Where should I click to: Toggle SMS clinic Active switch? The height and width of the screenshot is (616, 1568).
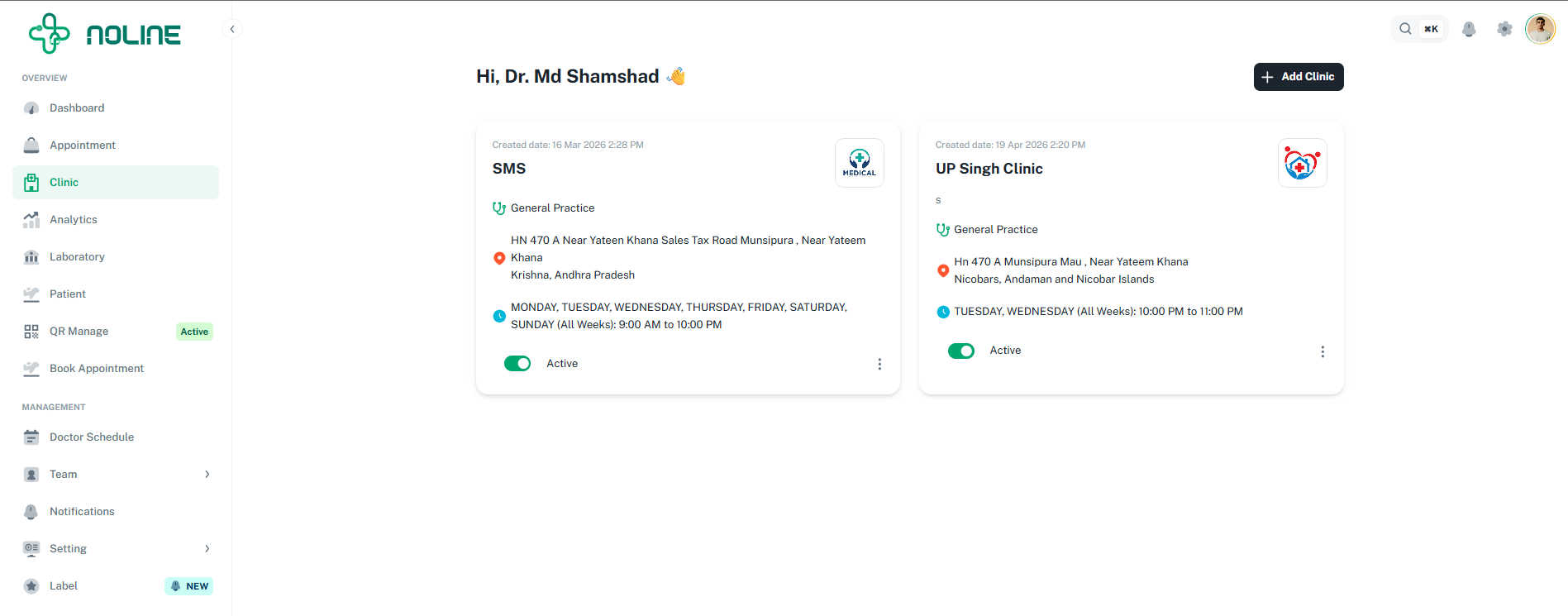click(517, 364)
